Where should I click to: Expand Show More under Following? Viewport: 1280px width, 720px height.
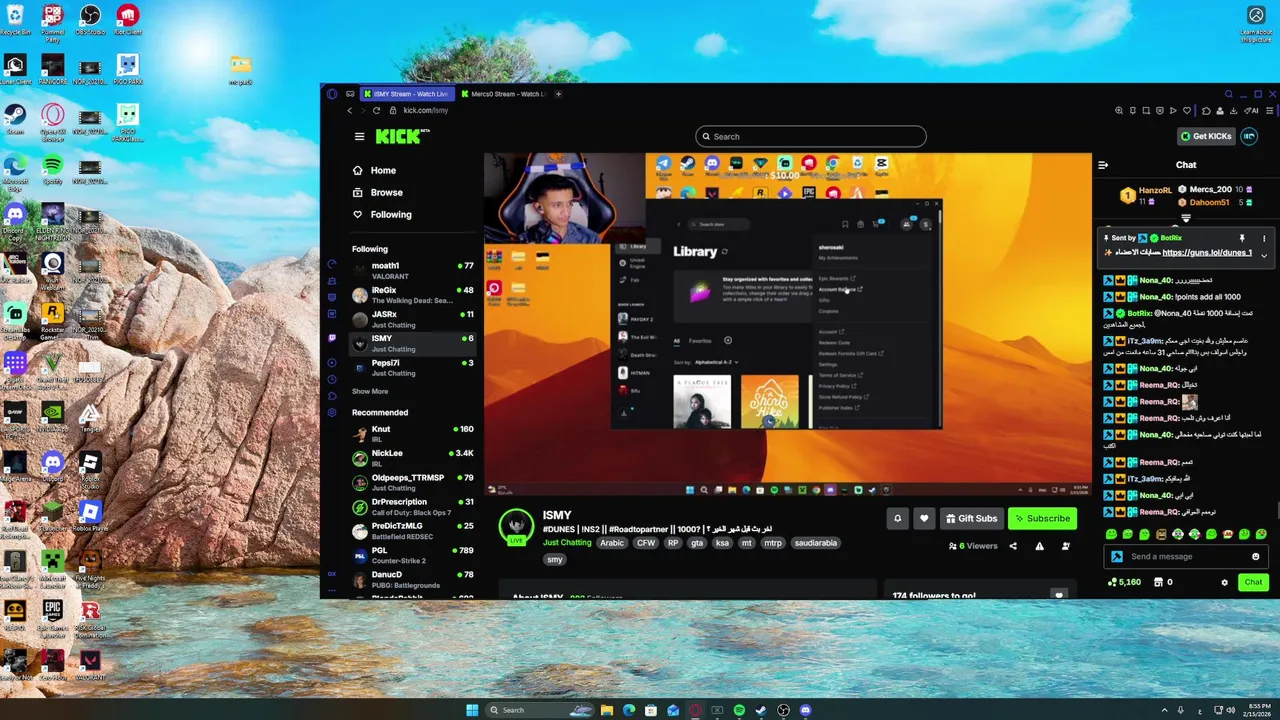pyautogui.click(x=370, y=391)
